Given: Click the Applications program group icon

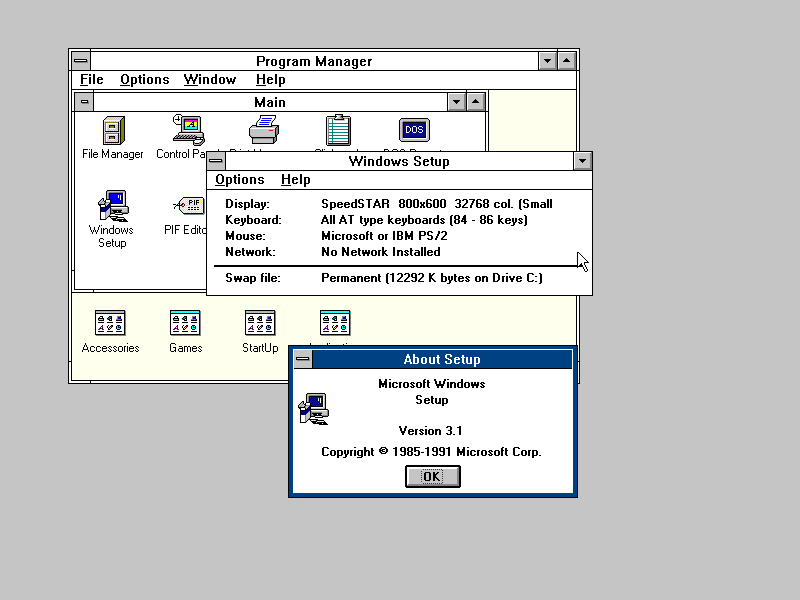Looking at the screenshot, I should [x=335, y=322].
